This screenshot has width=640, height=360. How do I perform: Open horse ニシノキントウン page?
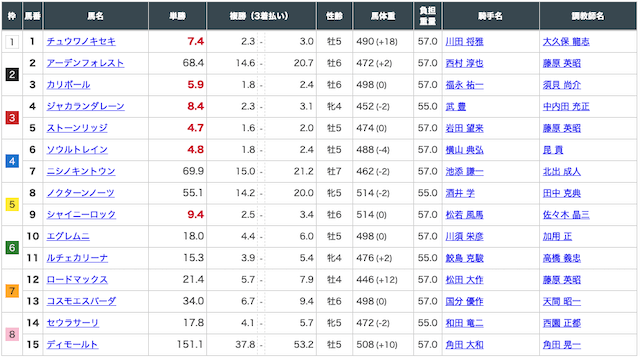[x=81, y=171]
